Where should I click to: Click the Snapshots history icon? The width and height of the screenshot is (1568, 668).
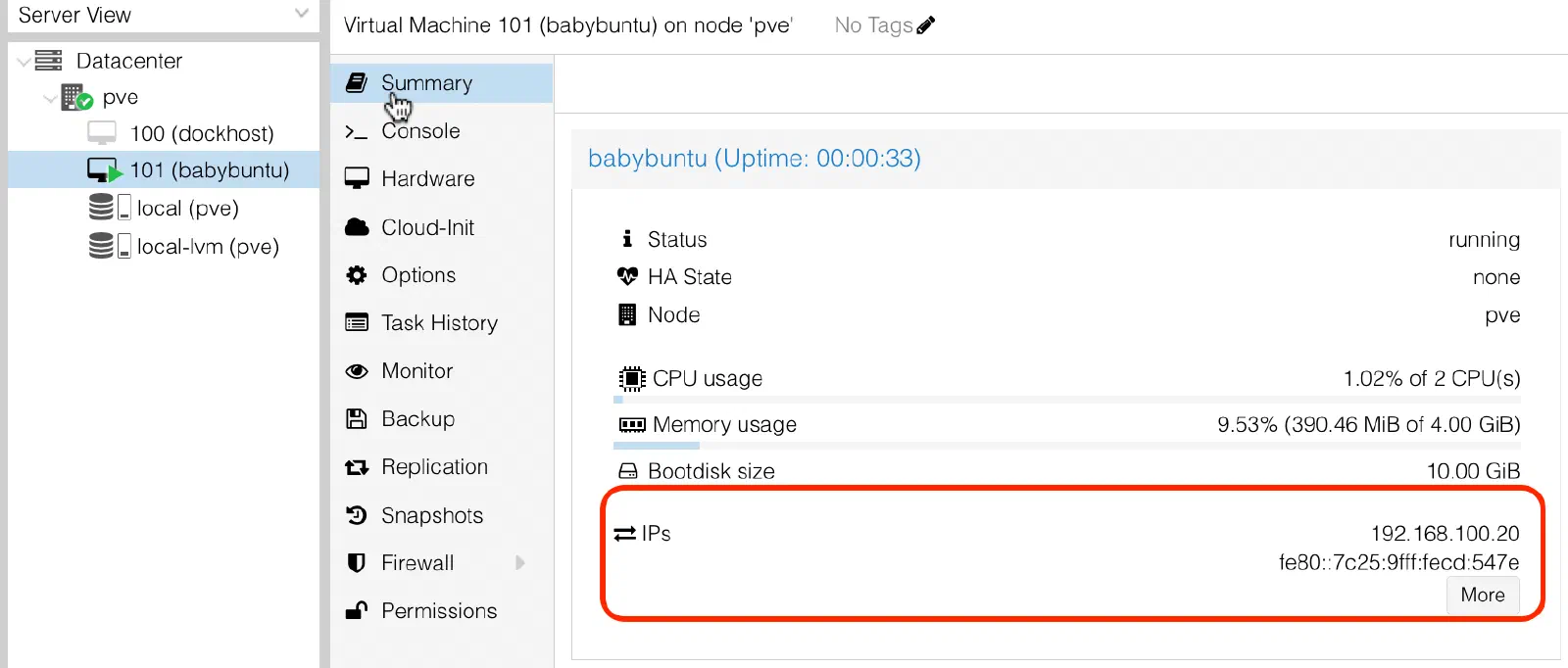[357, 515]
